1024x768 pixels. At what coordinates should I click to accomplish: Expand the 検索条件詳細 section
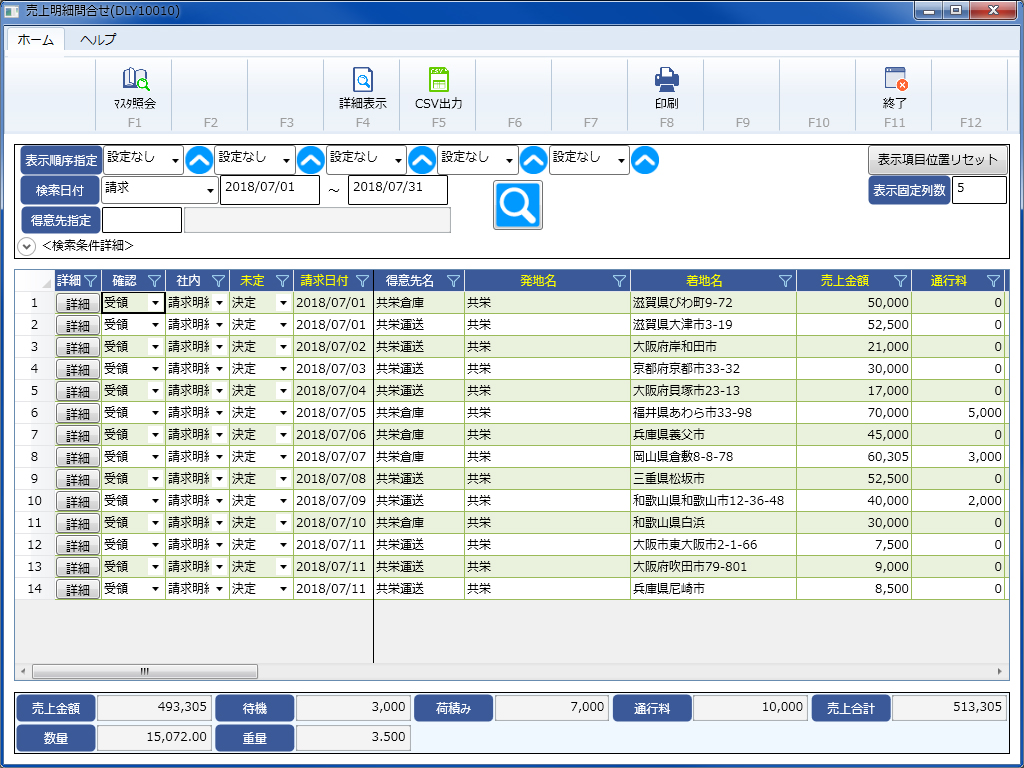(26, 246)
